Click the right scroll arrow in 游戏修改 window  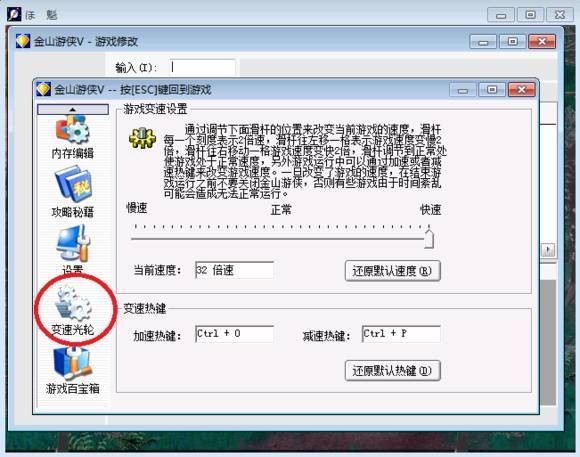click(548, 250)
